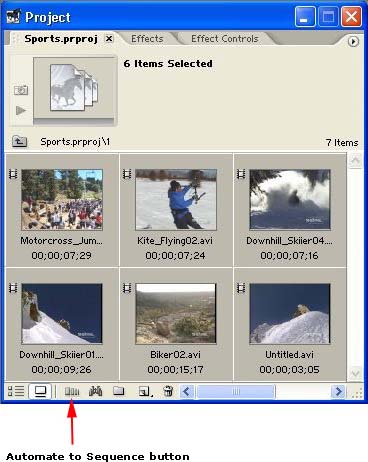
Task: Select the Downhill_Skiier01 clip thumbnail
Action: pyautogui.click(x=62, y=313)
